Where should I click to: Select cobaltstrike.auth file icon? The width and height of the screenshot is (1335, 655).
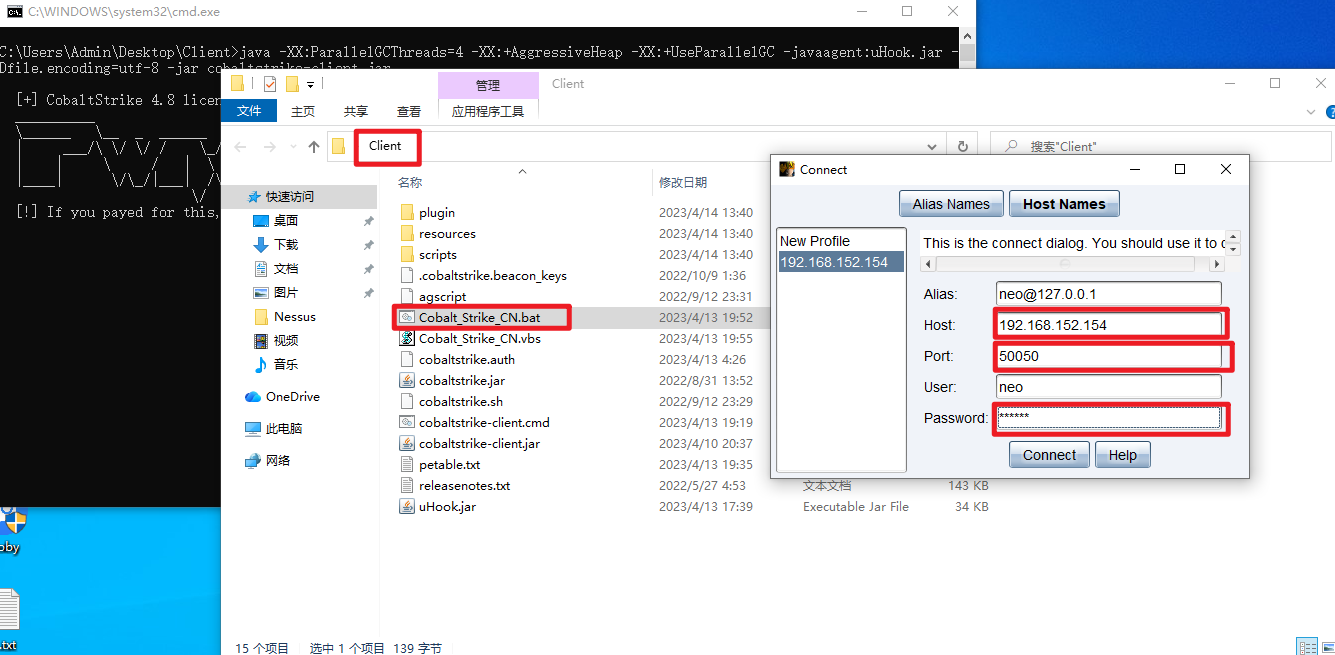coord(407,359)
